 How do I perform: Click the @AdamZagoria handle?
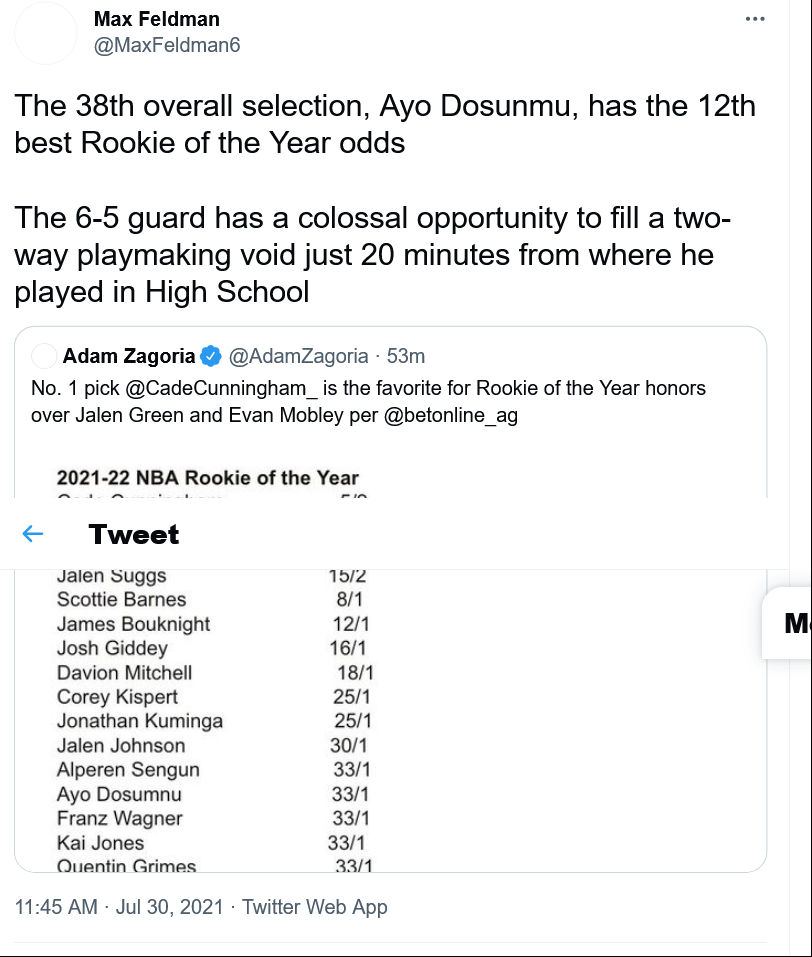(298, 356)
